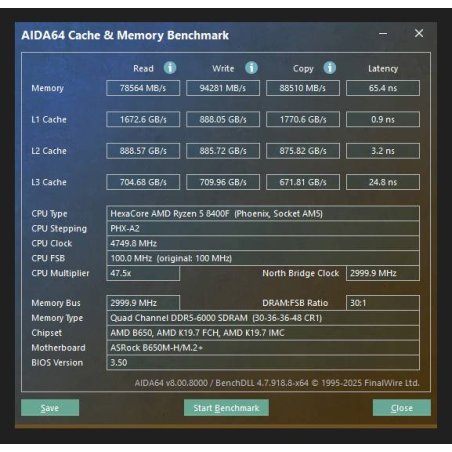Click the CPU Clock label
This screenshot has width=452, height=452.
52,243
